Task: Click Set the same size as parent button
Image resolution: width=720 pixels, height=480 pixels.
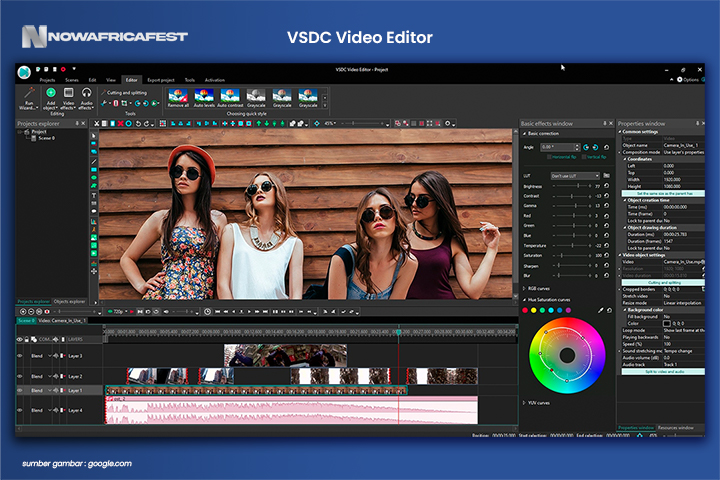Action: 663,193
